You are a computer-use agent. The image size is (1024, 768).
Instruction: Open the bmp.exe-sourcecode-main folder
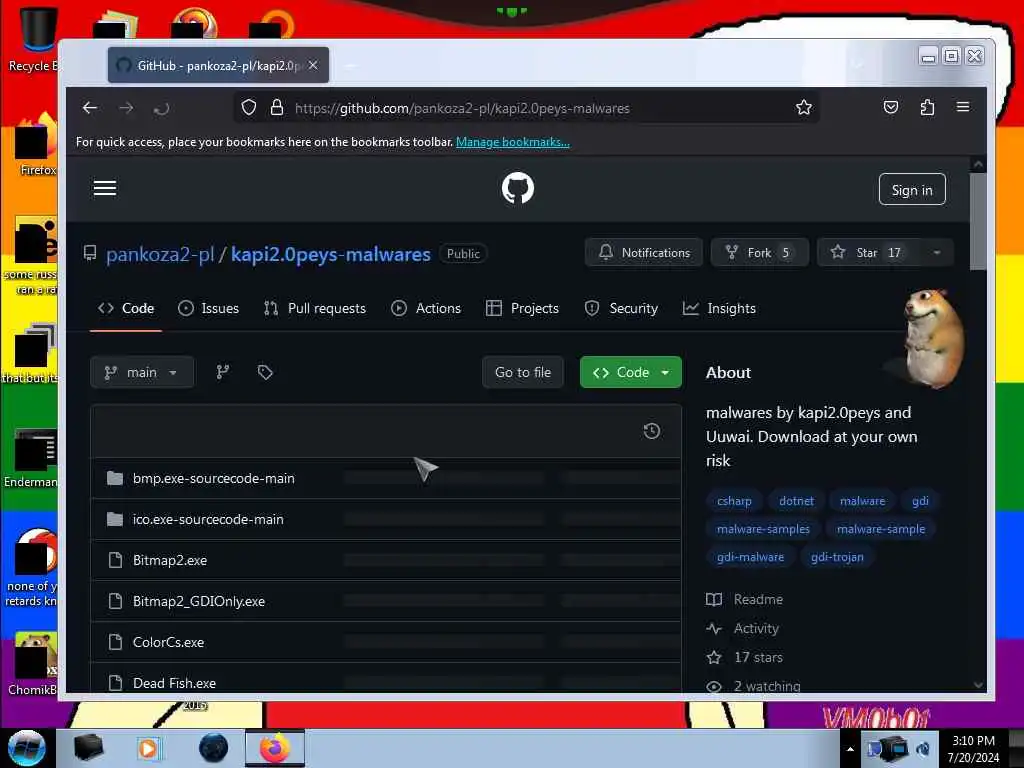pos(214,479)
